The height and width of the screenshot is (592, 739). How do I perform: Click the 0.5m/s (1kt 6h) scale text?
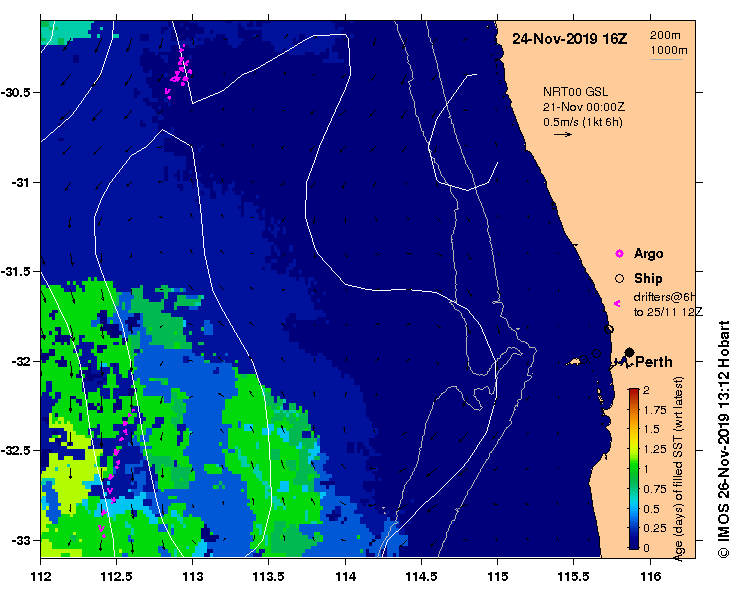[583, 122]
